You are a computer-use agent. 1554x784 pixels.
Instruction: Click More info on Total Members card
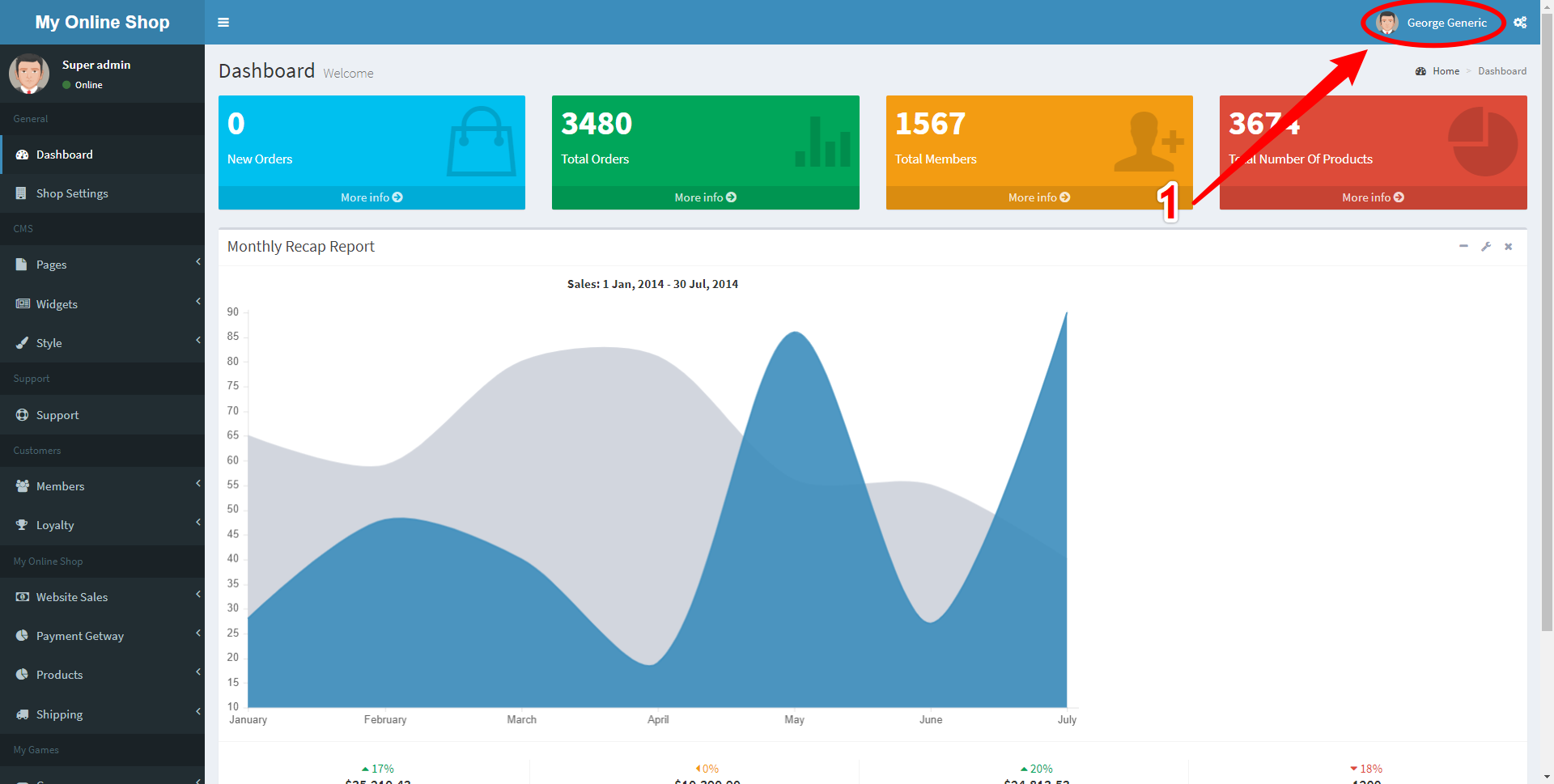click(1038, 197)
